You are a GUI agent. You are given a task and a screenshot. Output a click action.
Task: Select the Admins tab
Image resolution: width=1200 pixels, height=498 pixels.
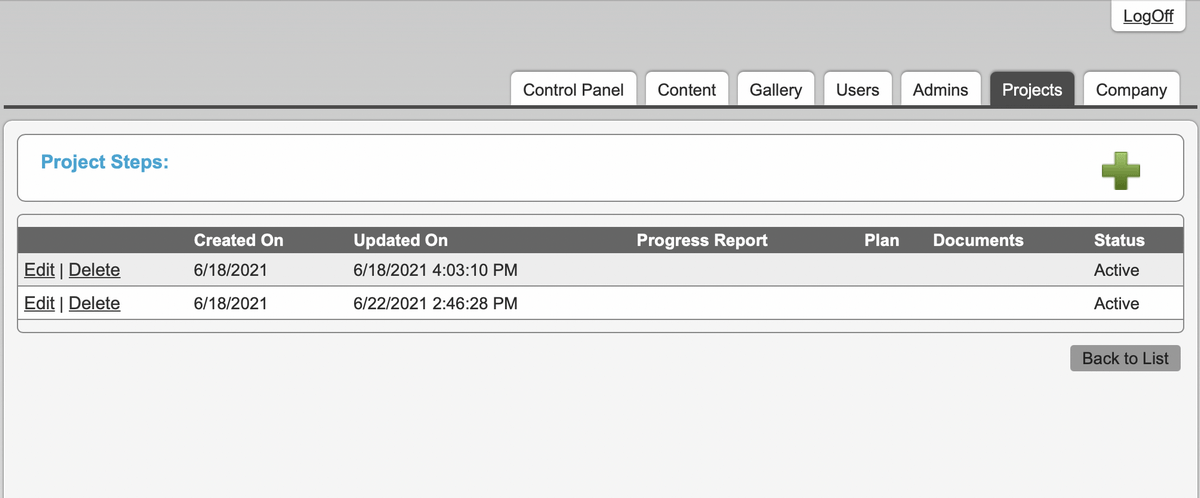point(940,90)
